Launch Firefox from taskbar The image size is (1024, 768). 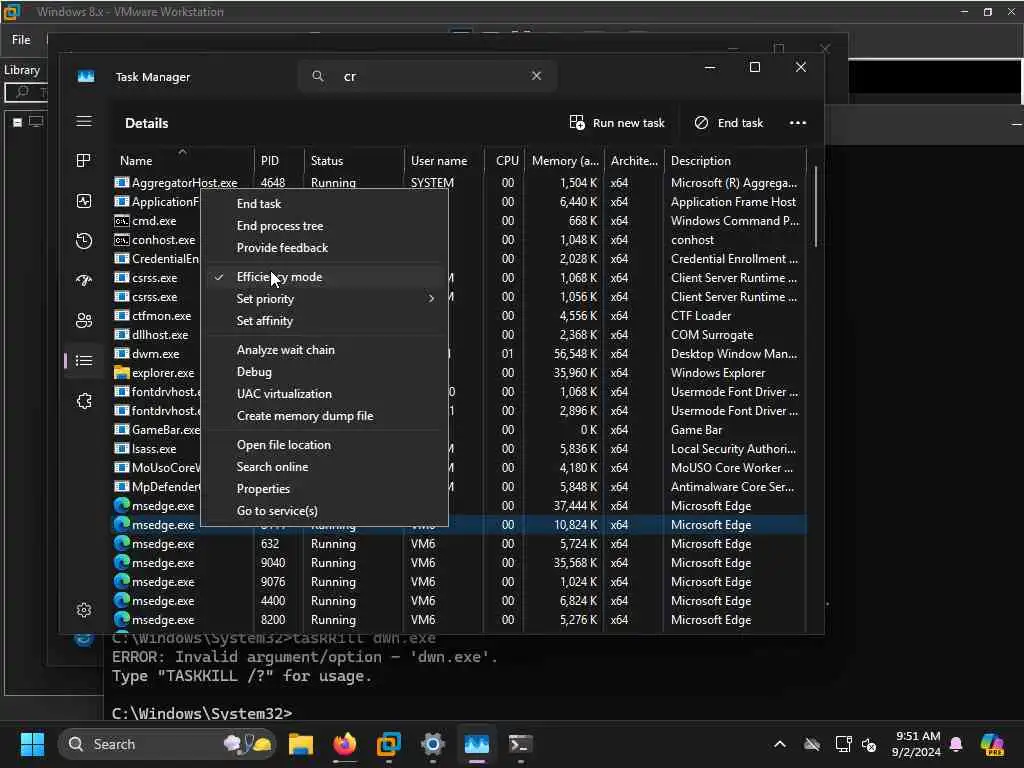click(345, 744)
